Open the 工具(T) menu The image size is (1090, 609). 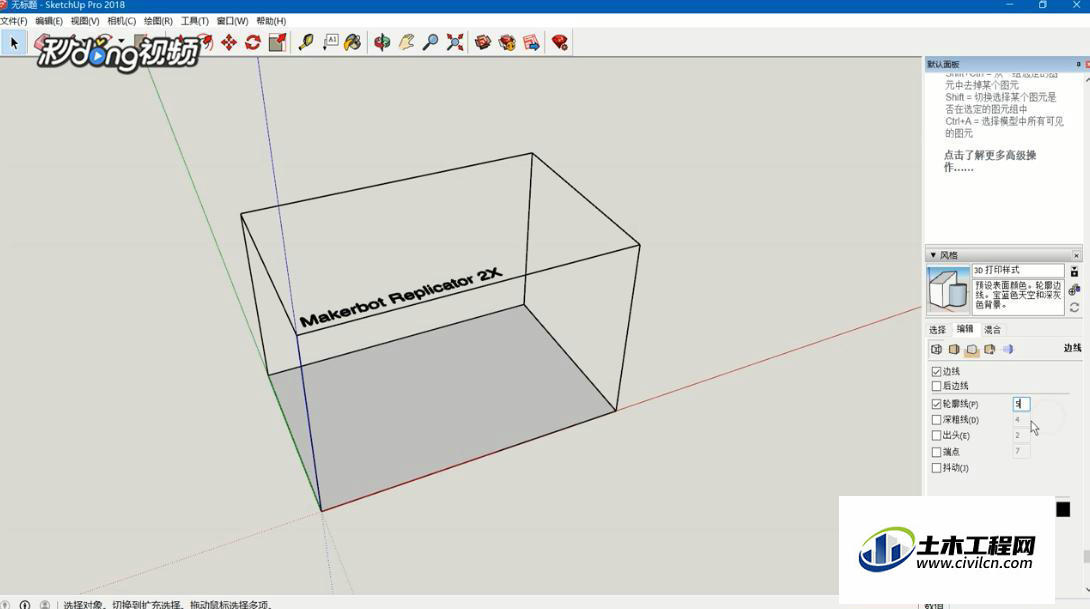click(195, 21)
